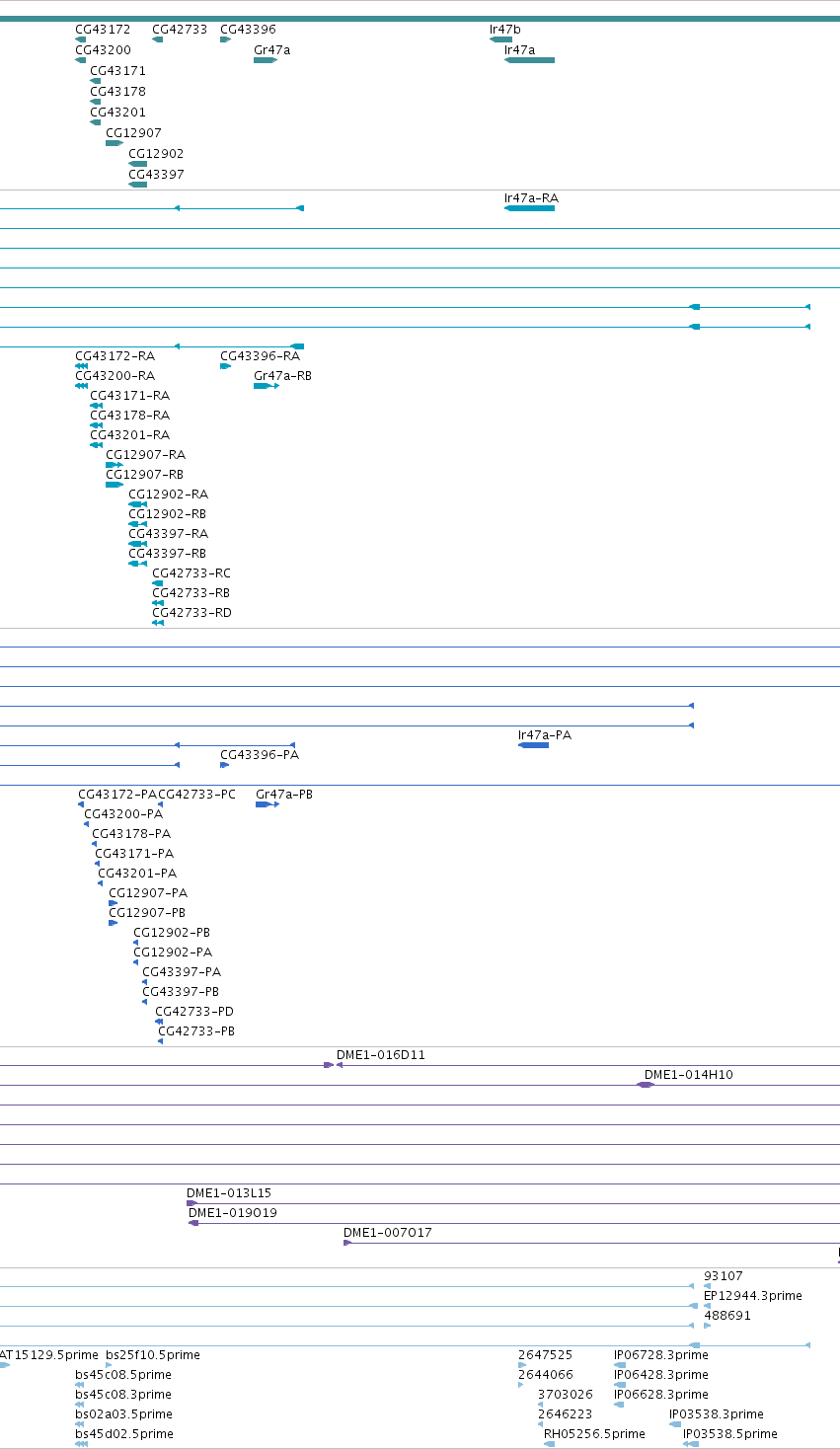Open the Gr47a-PB protein label

tap(284, 795)
